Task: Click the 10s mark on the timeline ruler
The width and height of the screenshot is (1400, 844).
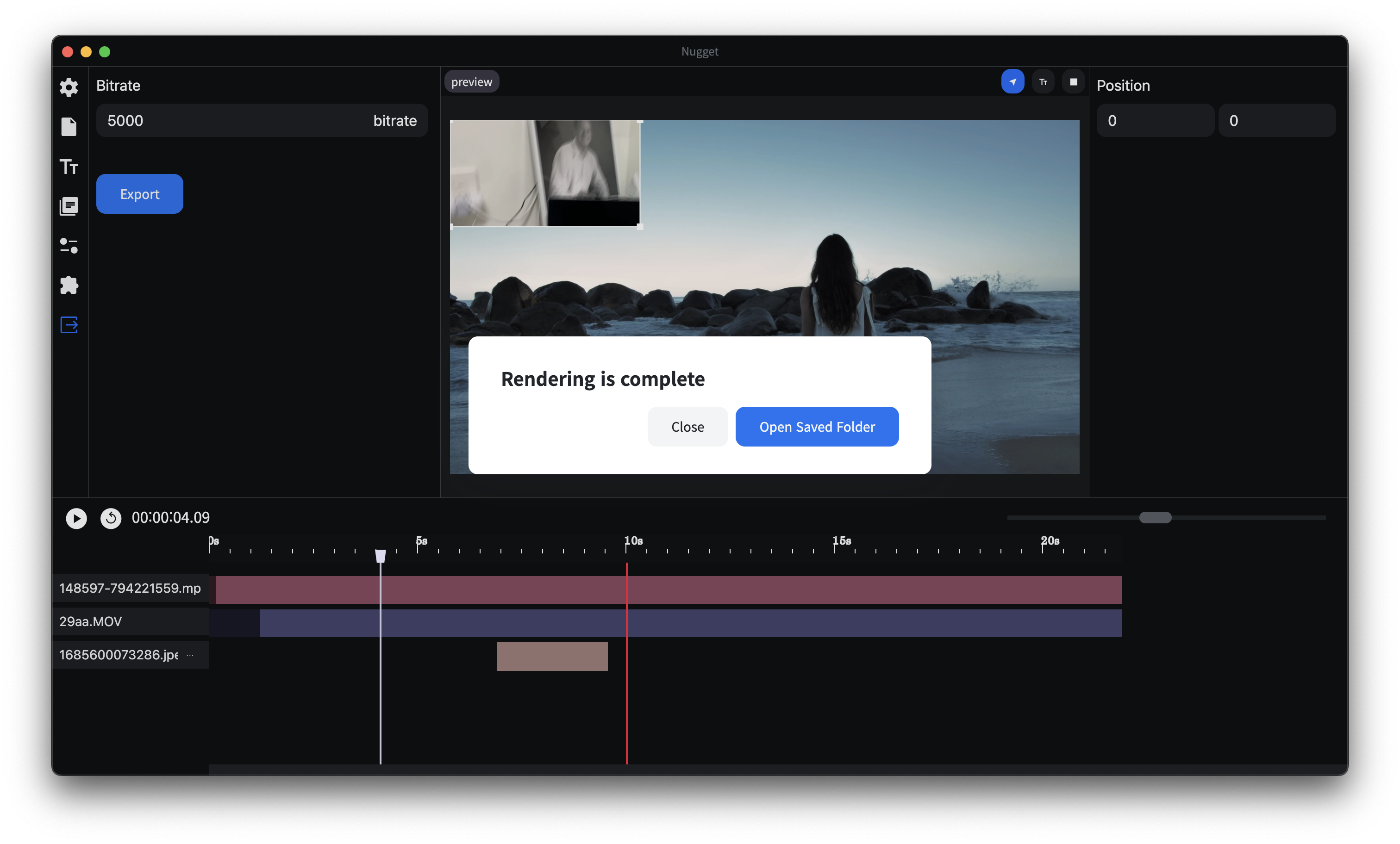Action: click(x=633, y=541)
